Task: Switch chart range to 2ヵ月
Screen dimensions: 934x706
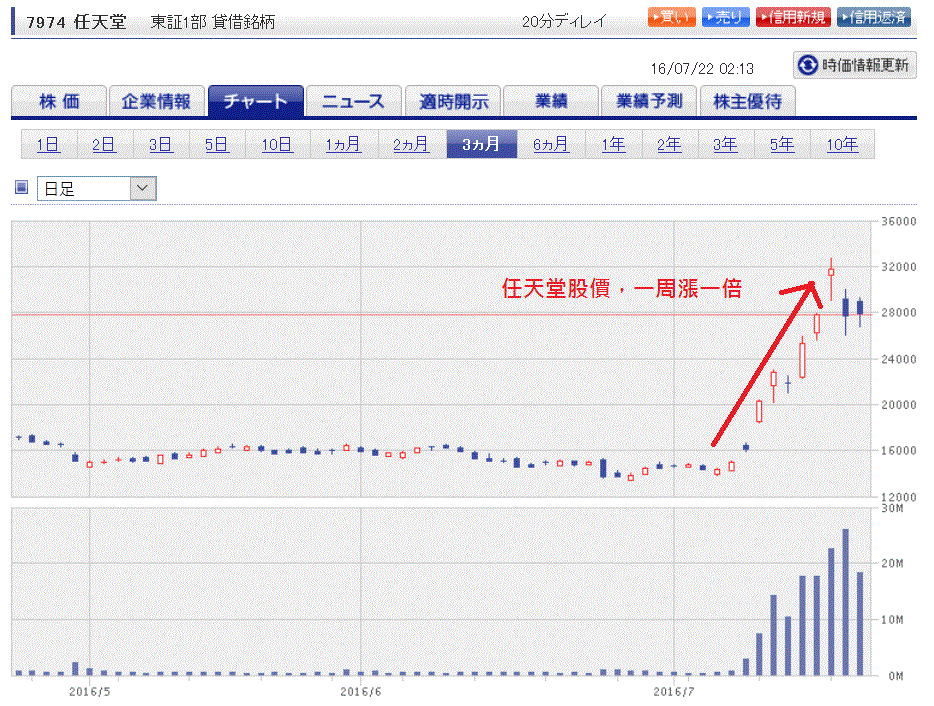Action: point(412,144)
